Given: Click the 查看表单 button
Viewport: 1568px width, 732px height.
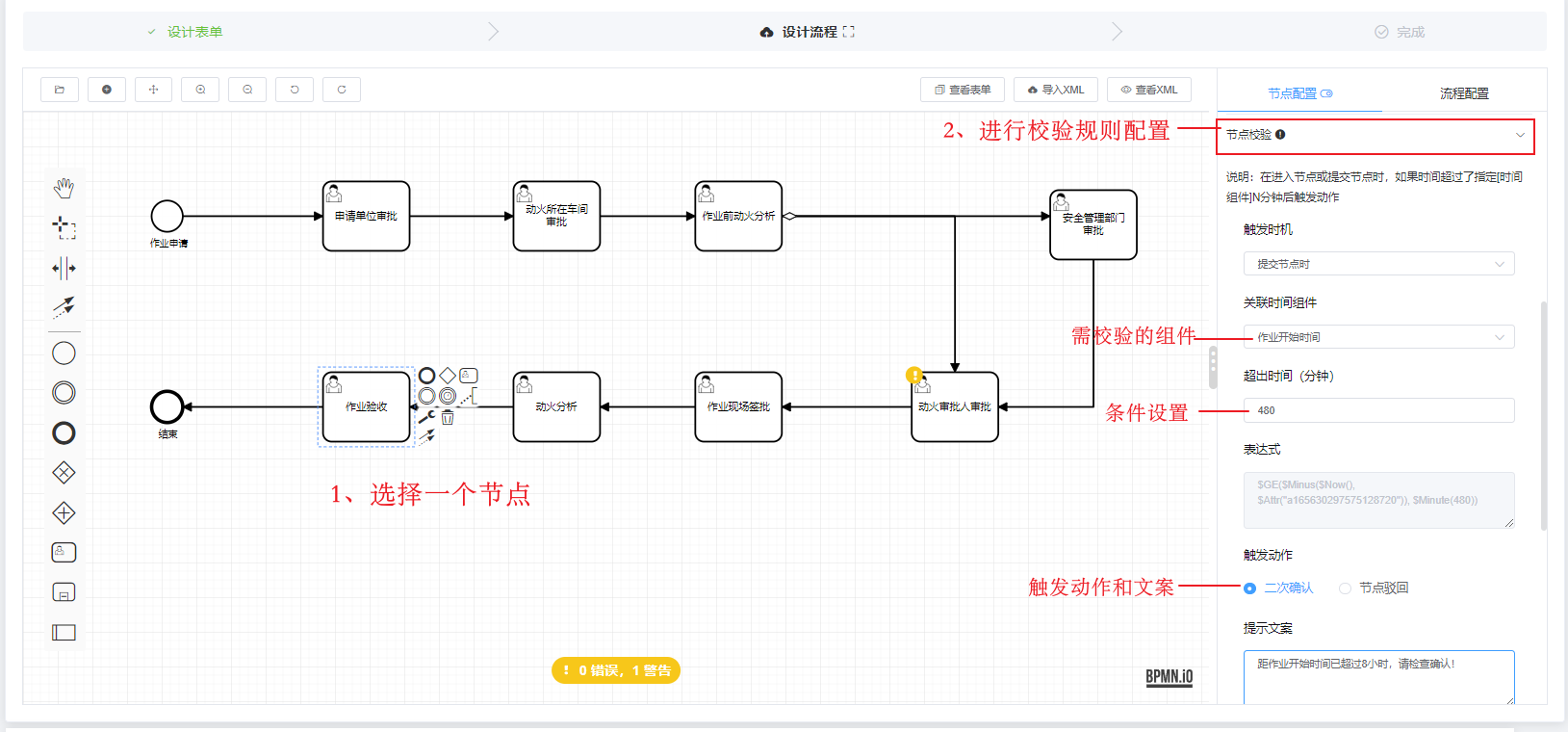Looking at the screenshot, I should (x=963, y=90).
